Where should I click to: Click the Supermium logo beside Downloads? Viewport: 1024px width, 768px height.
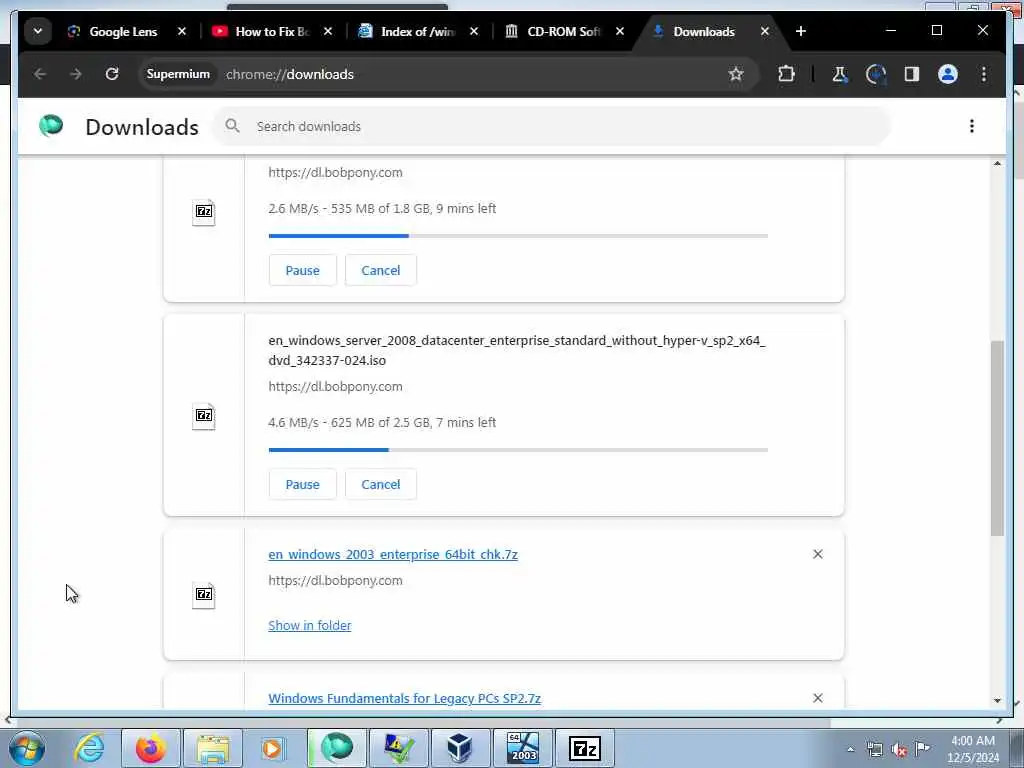(51, 125)
